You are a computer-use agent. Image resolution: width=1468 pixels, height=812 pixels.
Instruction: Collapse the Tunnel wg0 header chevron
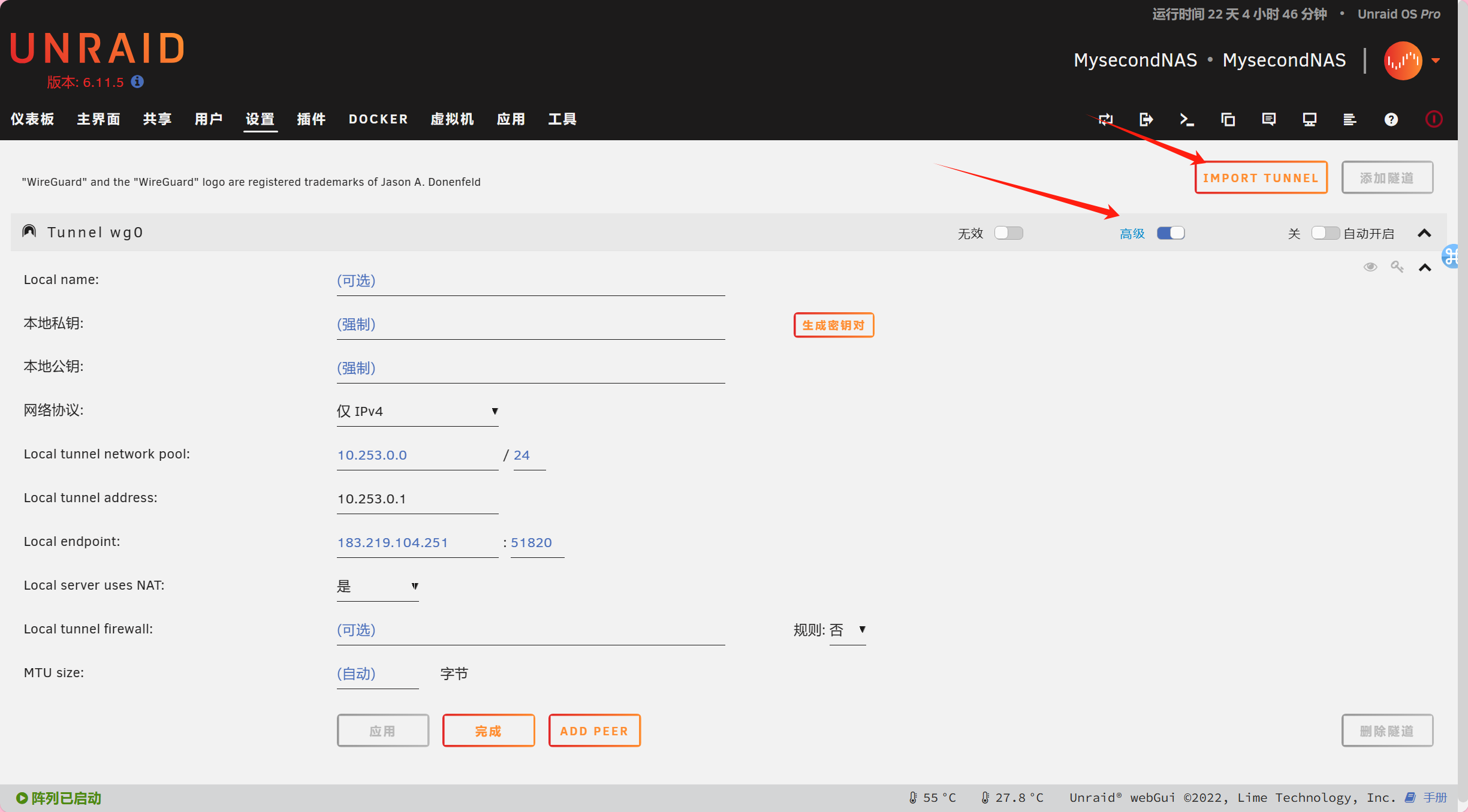(x=1425, y=233)
